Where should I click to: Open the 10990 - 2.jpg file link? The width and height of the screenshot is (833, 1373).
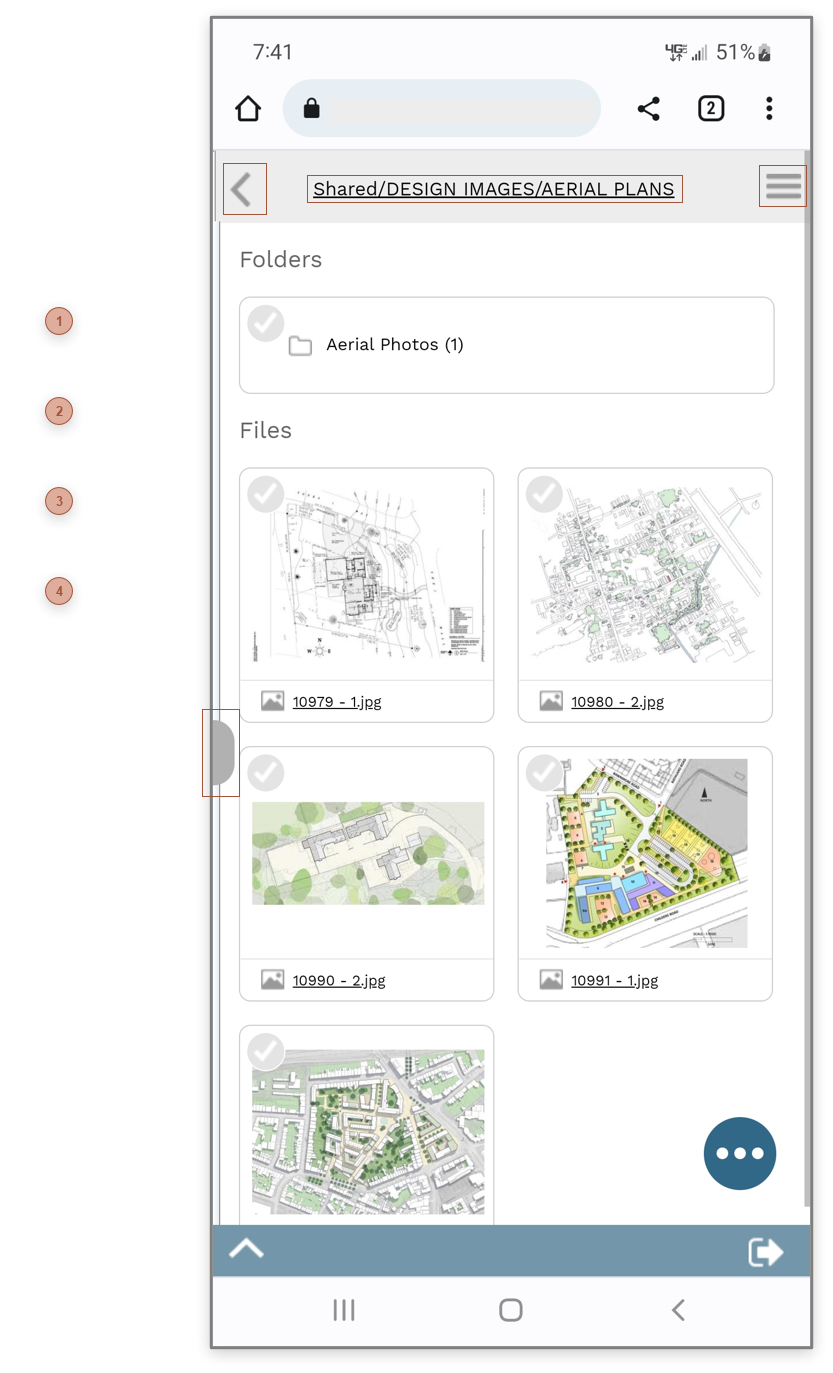click(340, 980)
